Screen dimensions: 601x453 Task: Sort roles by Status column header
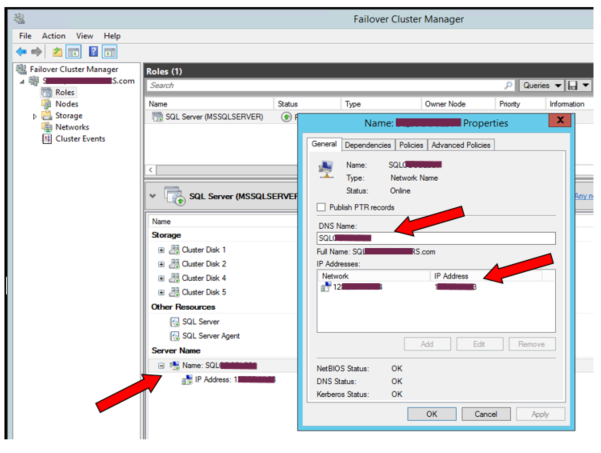coord(287,104)
